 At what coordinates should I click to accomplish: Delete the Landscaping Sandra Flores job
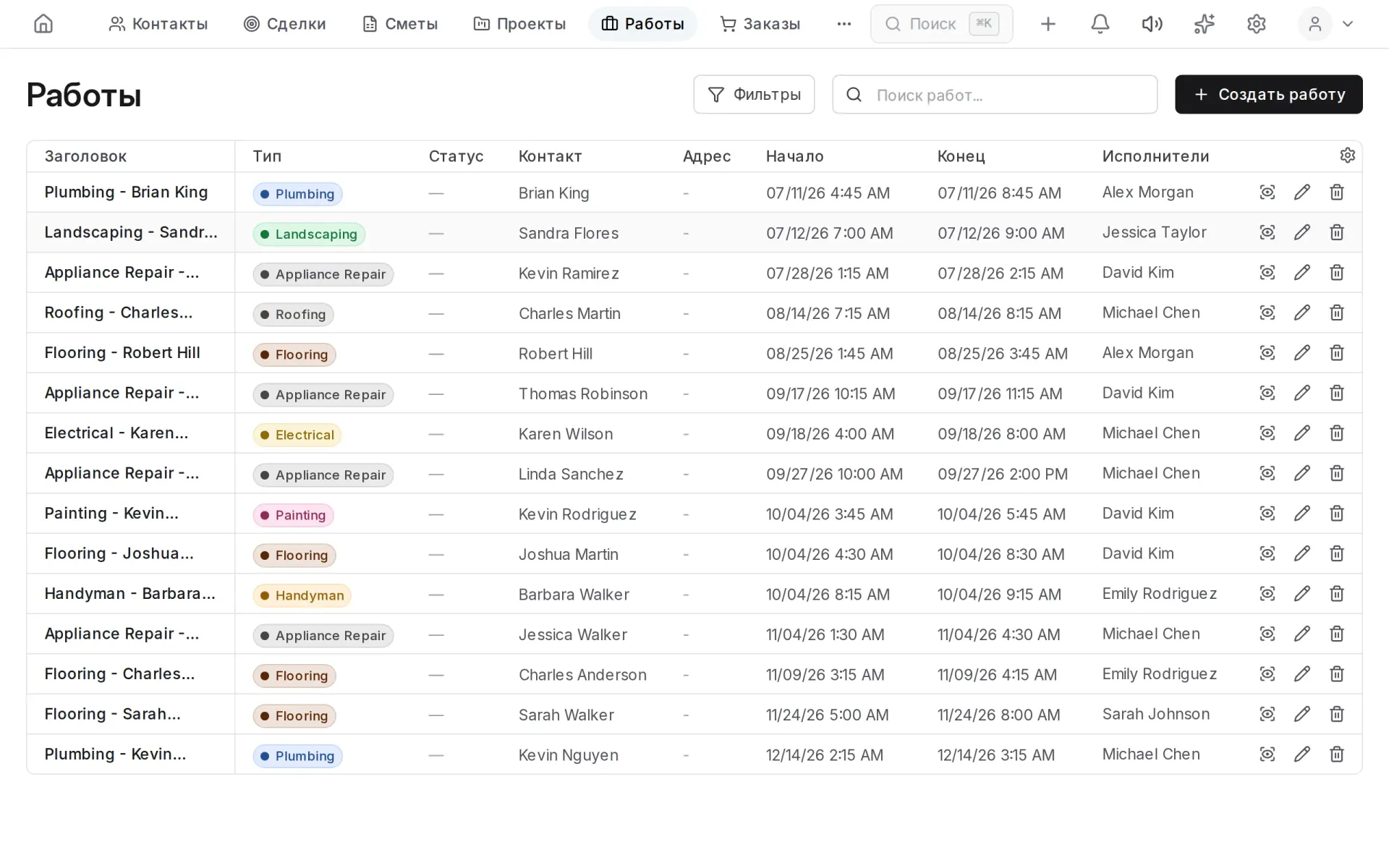(1336, 232)
